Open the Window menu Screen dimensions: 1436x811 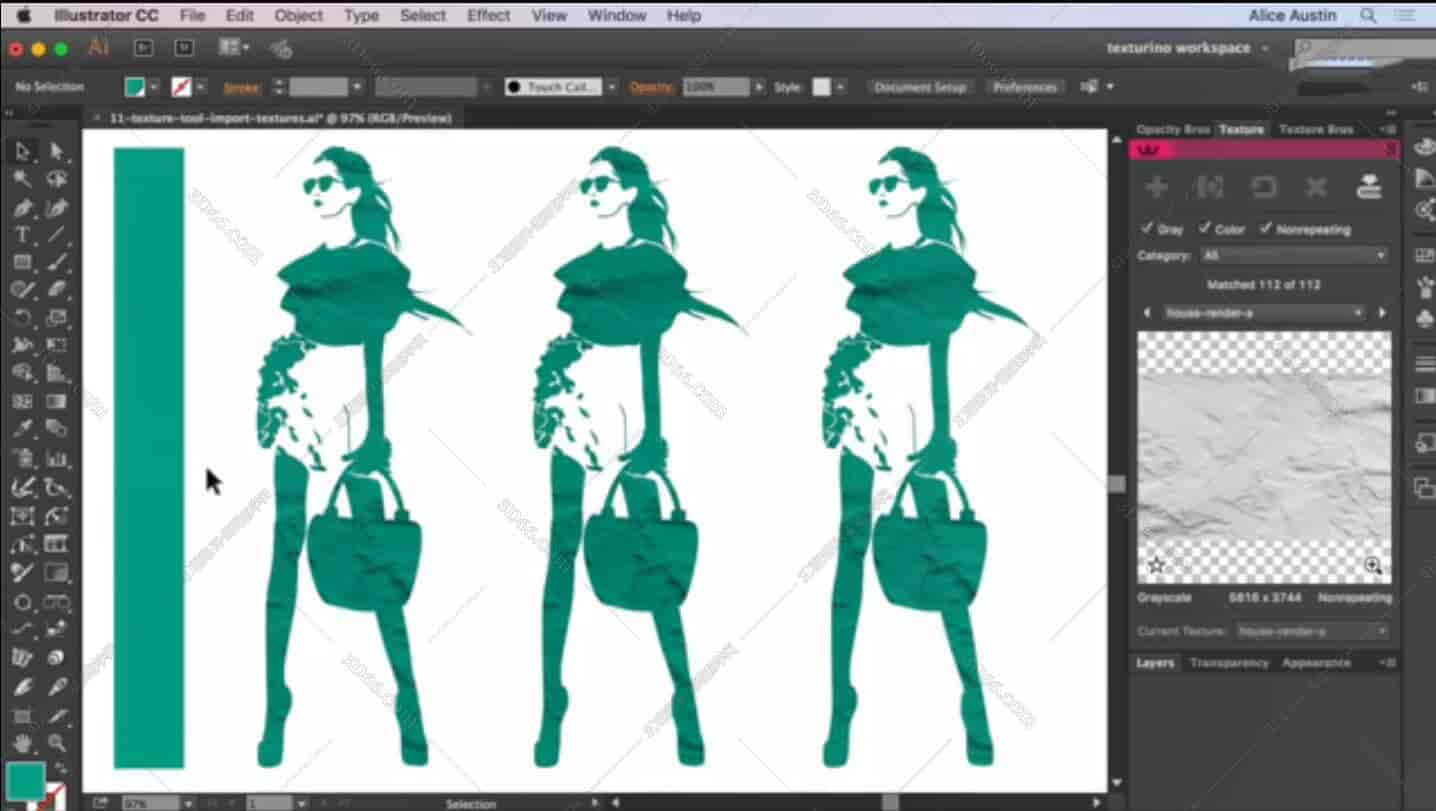tap(616, 15)
